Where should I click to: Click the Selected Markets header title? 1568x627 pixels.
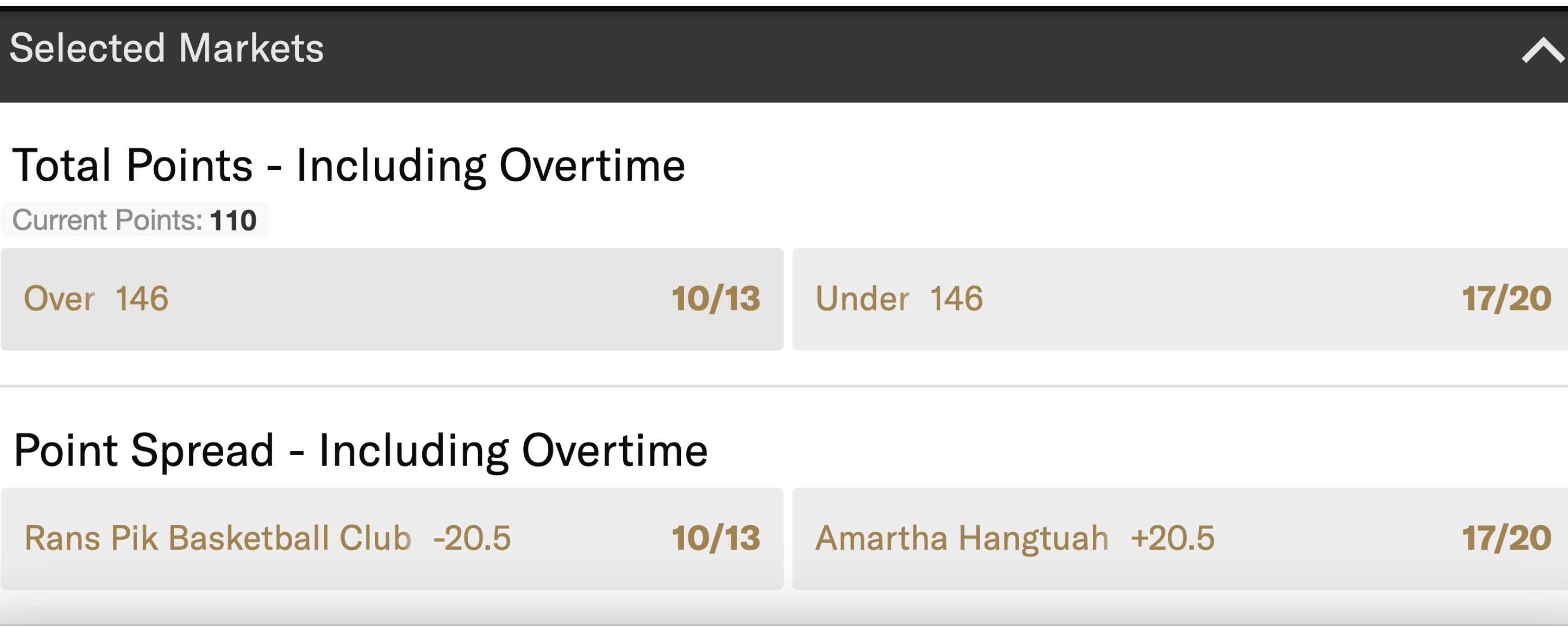tap(167, 49)
